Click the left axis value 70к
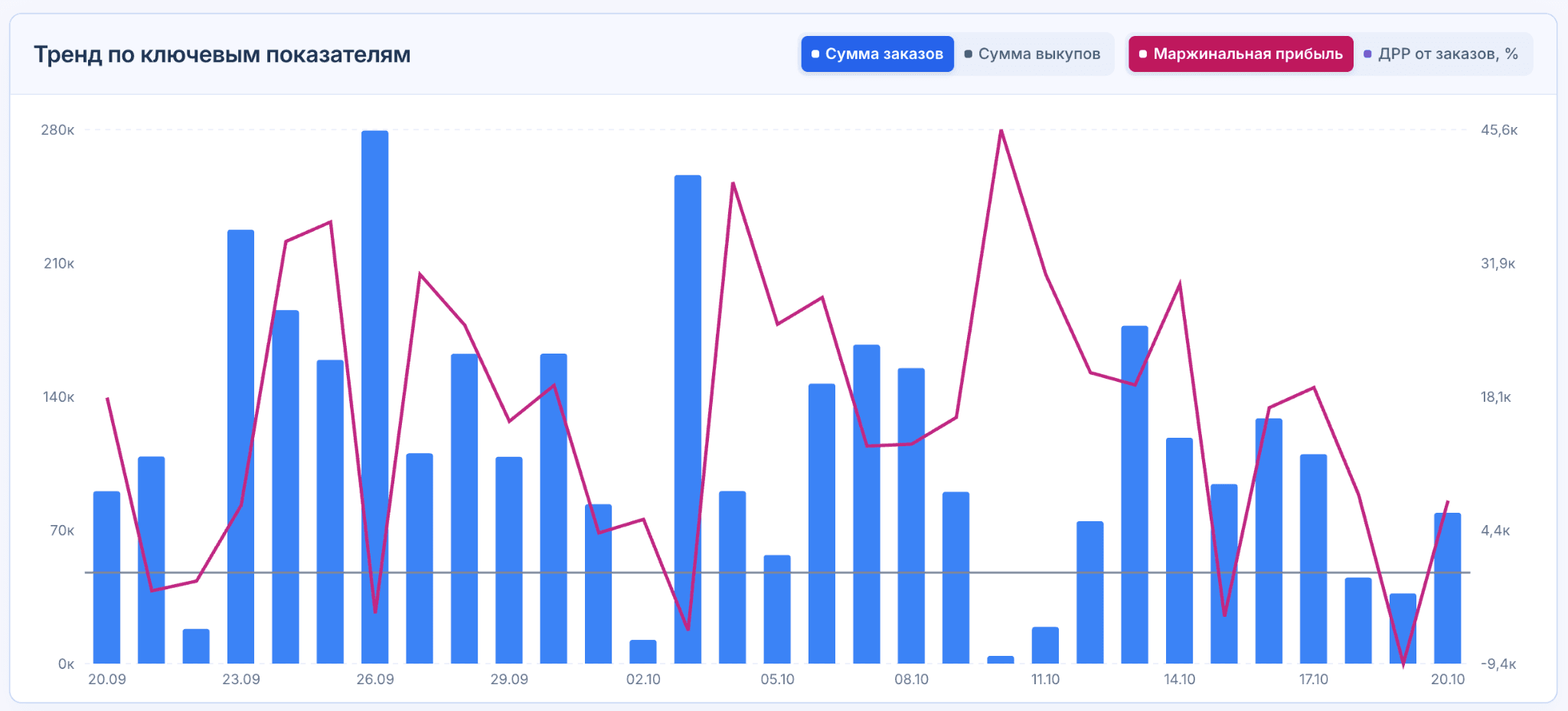The width and height of the screenshot is (1568, 711). point(62,531)
